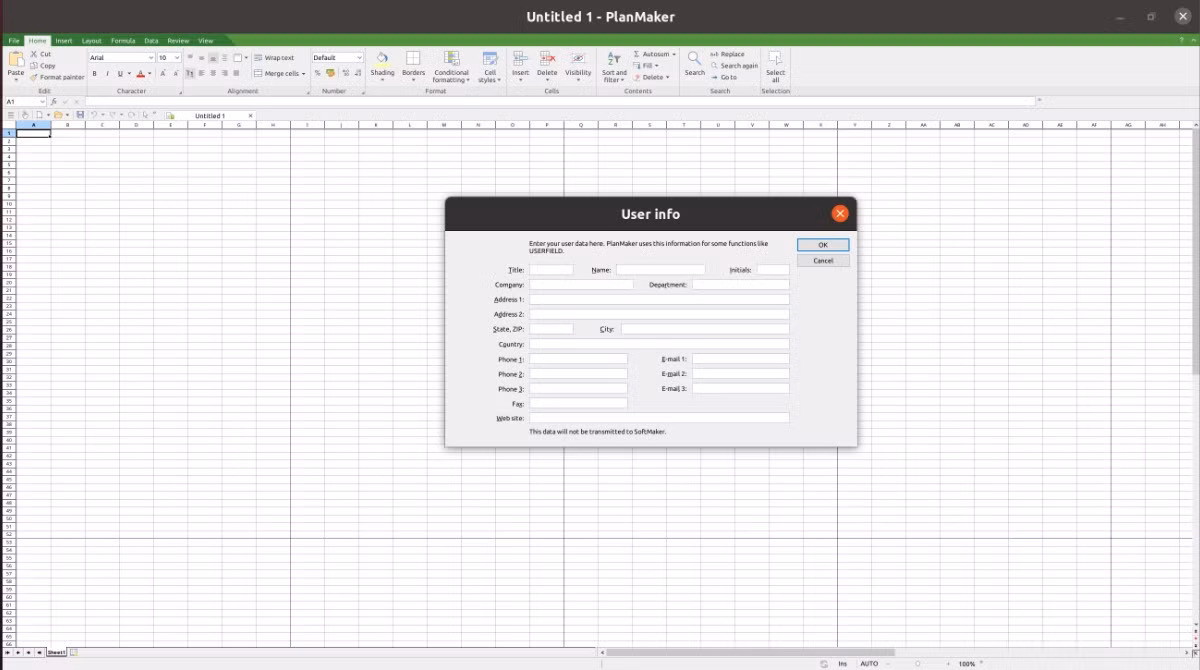Click the New document icon in quick toolbar
The width and height of the screenshot is (1200, 670).
point(39,116)
